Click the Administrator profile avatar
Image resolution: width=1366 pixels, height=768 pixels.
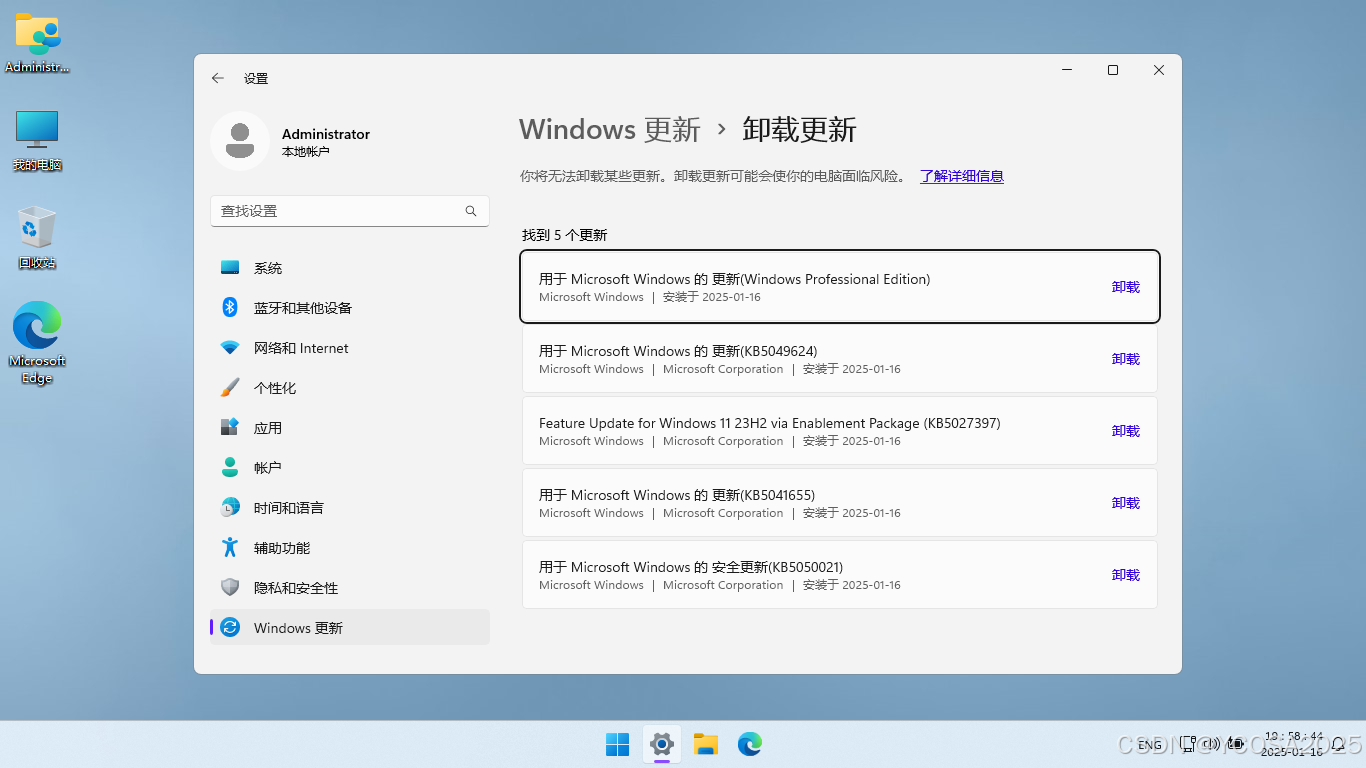click(x=240, y=141)
